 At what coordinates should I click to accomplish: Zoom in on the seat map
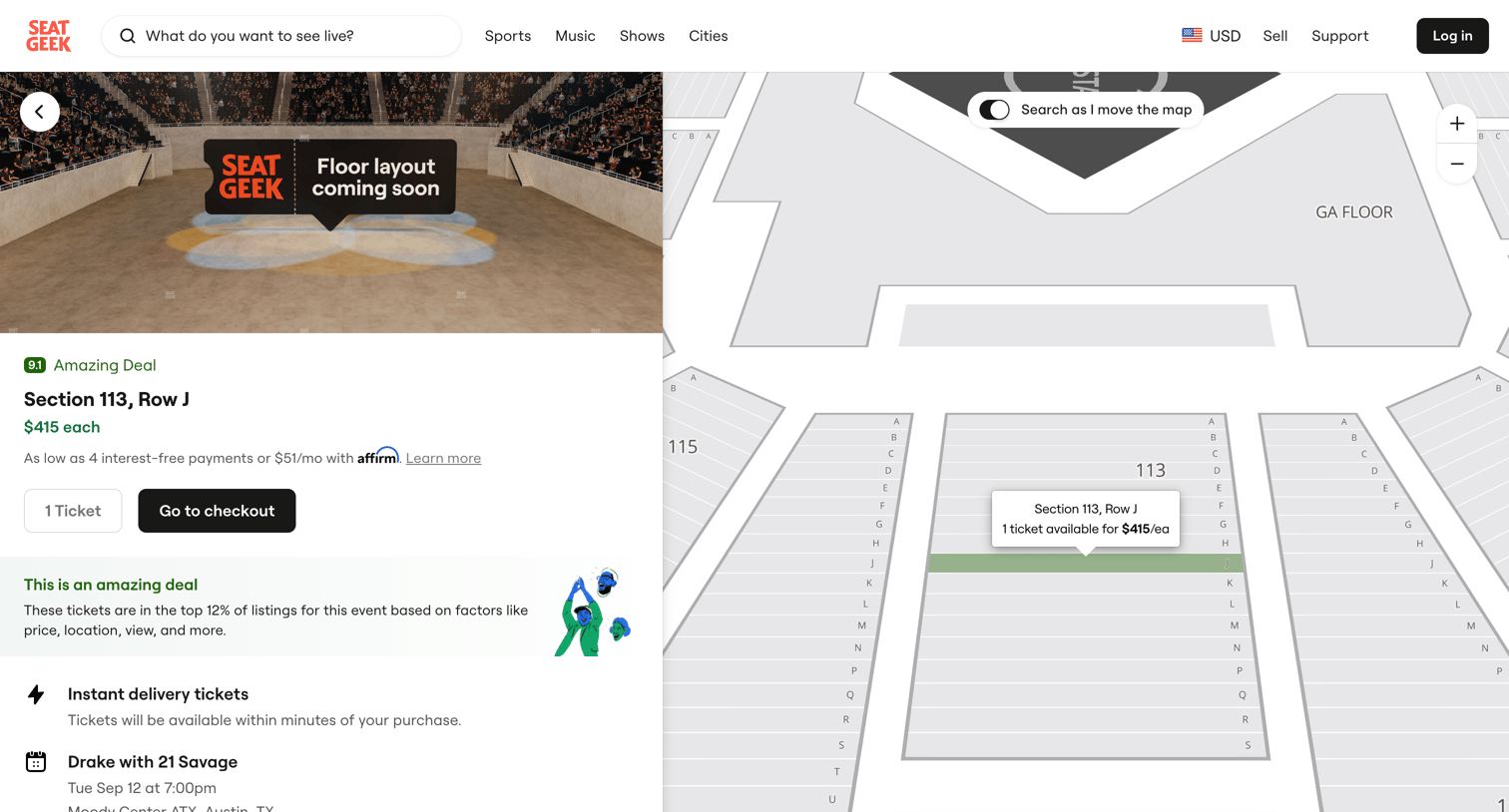tap(1457, 124)
